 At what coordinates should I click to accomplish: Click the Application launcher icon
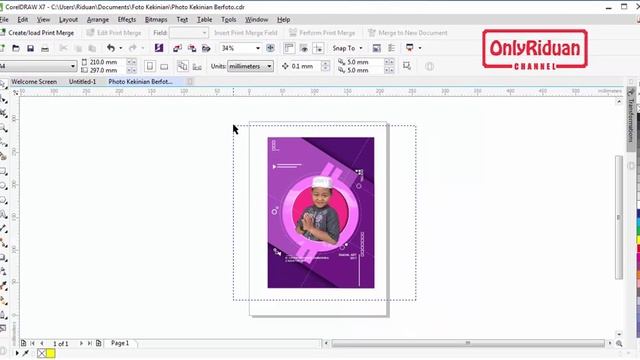[409, 48]
